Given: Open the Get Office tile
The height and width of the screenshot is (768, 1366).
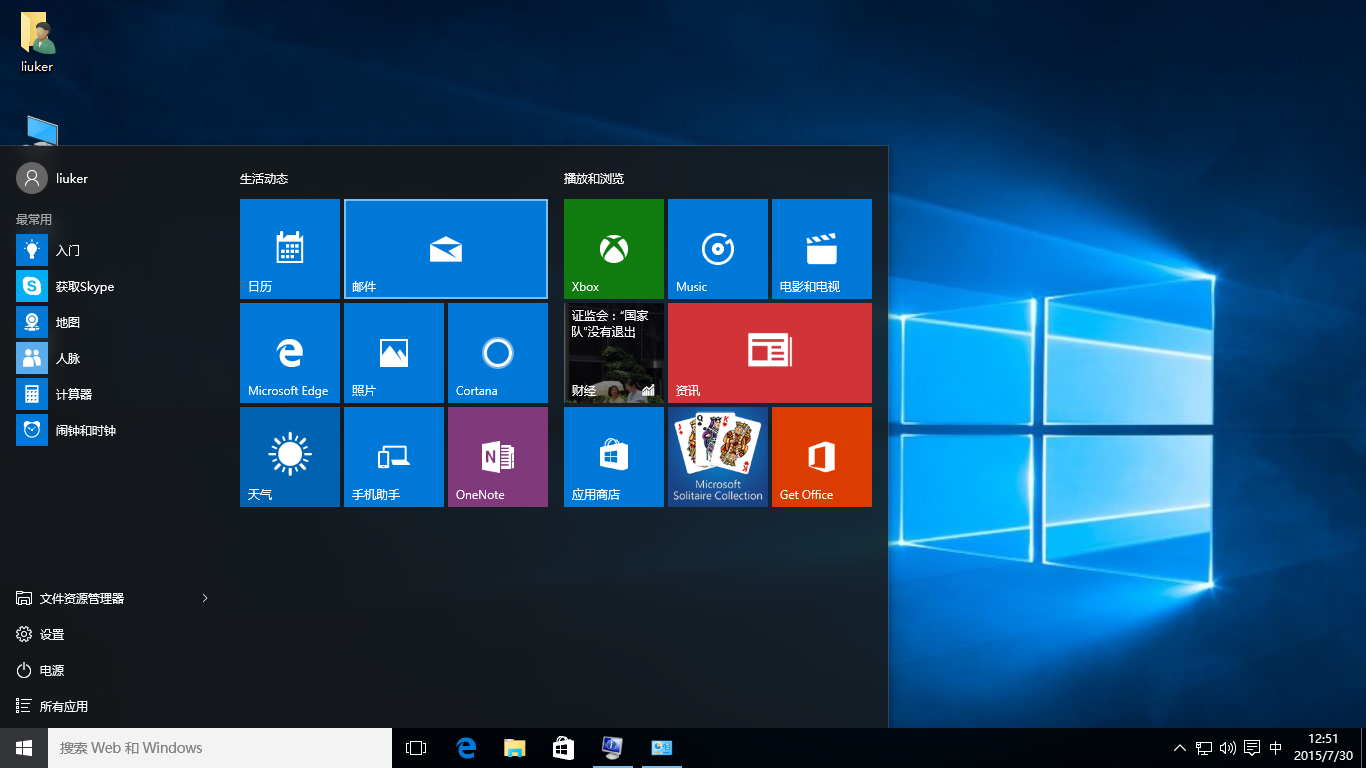Looking at the screenshot, I should 821,456.
